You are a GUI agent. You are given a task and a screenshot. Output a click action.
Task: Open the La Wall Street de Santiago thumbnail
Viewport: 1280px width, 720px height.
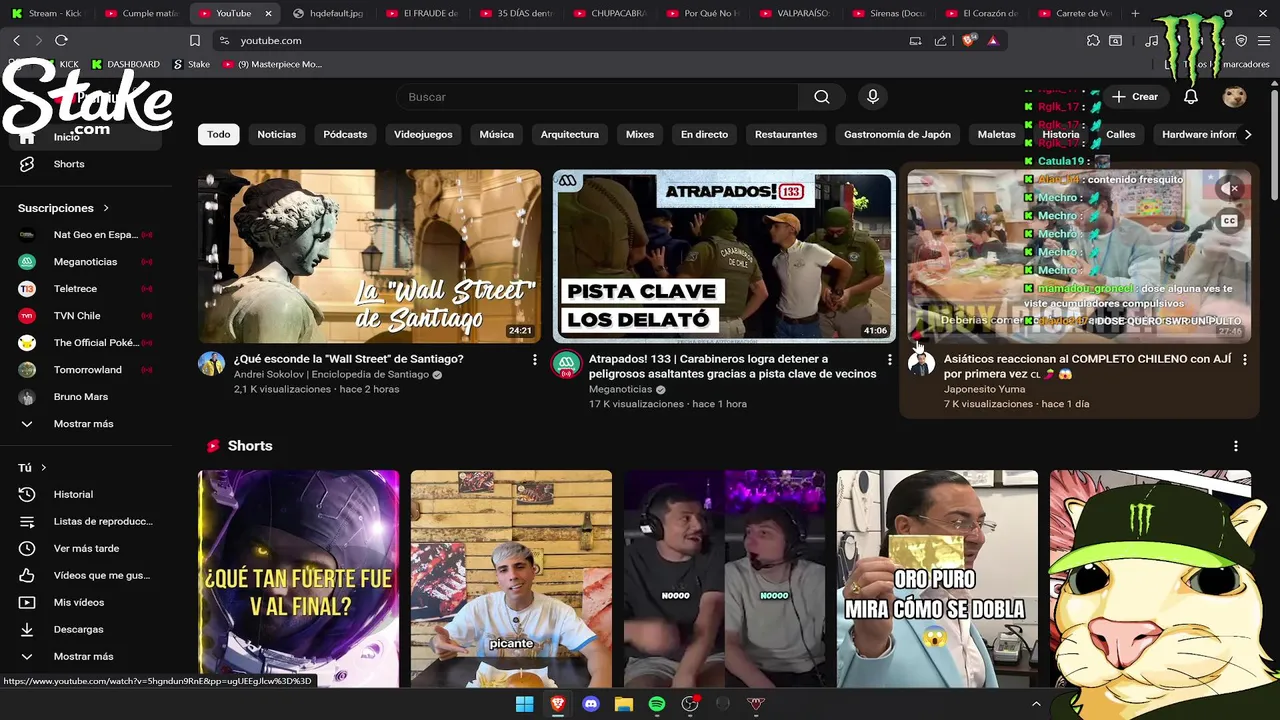(x=369, y=256)
